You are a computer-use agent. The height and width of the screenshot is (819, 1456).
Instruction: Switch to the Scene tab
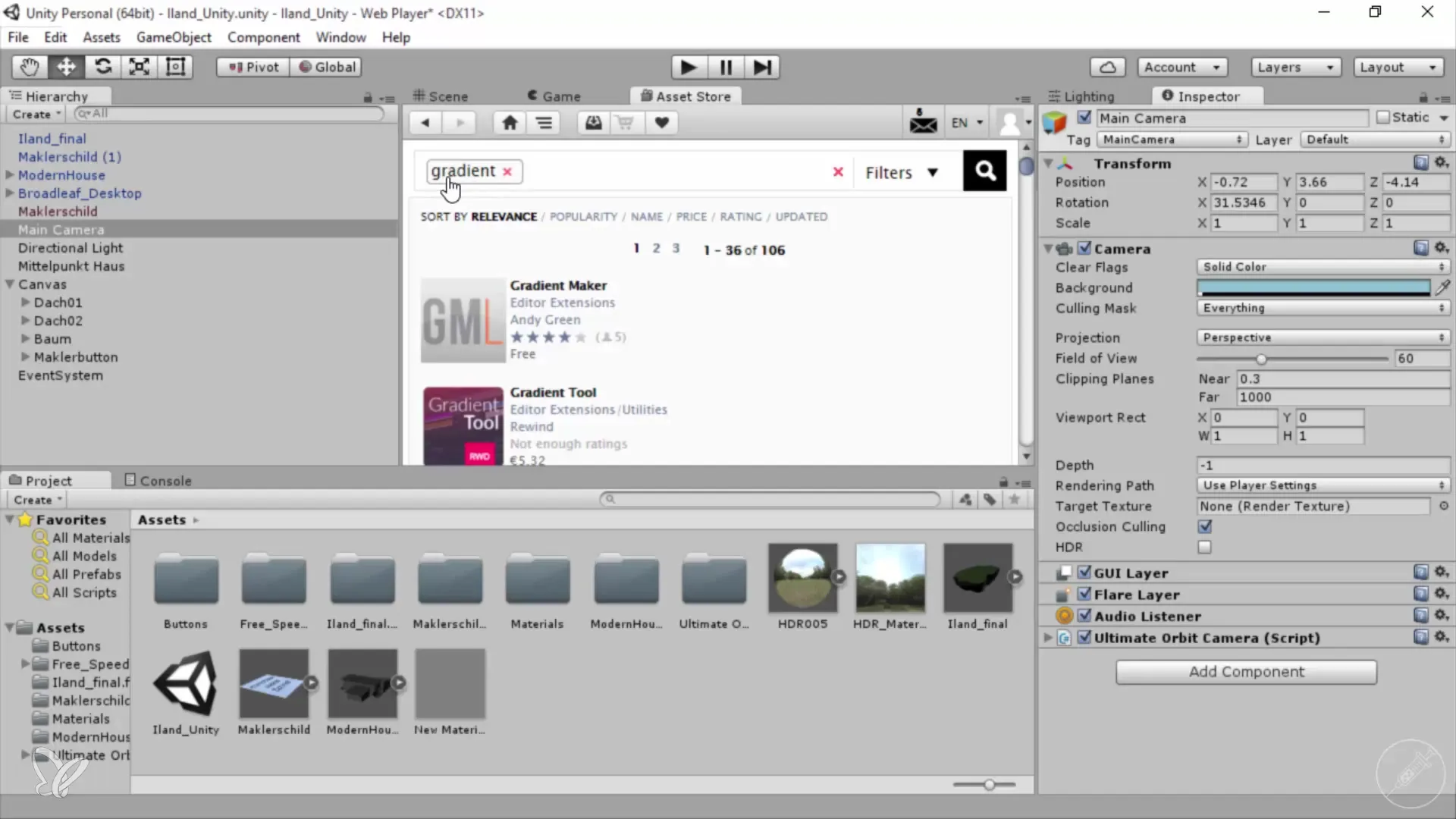441,96
